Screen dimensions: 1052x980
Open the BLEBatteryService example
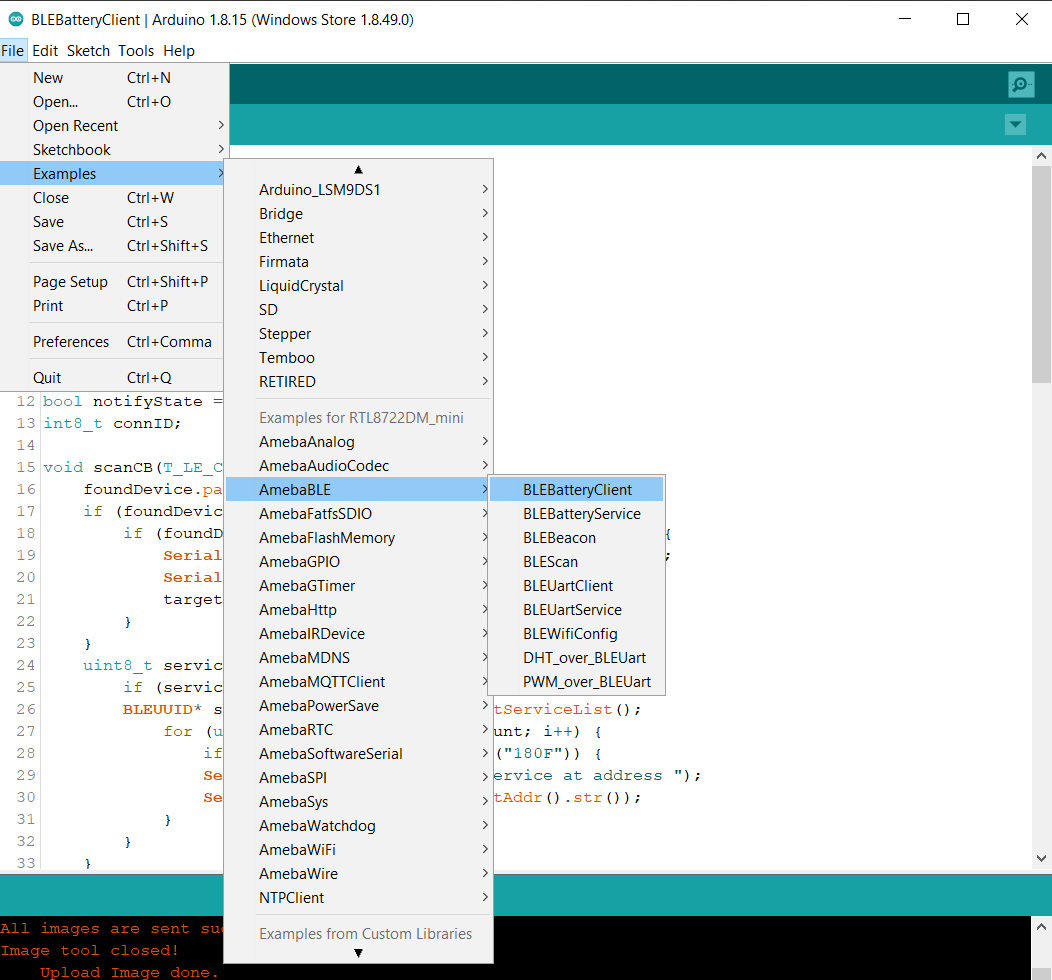tap(576, 514)
